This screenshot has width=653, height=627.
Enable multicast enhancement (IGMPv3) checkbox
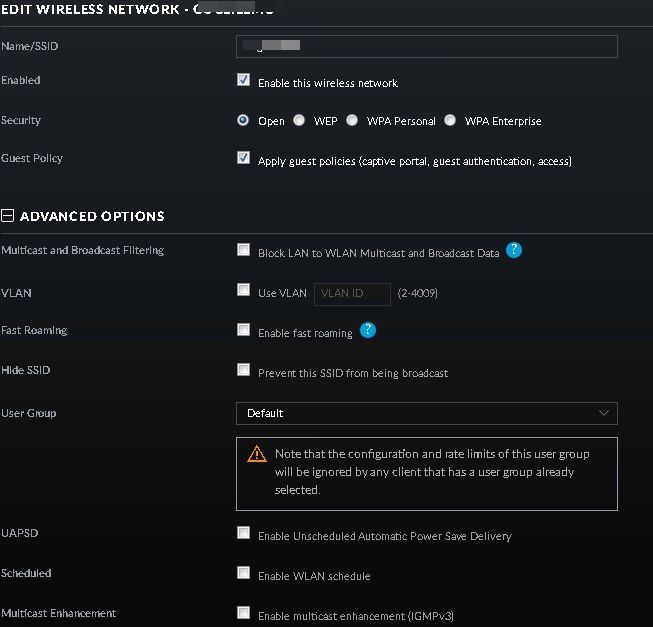tap(243, 613)
